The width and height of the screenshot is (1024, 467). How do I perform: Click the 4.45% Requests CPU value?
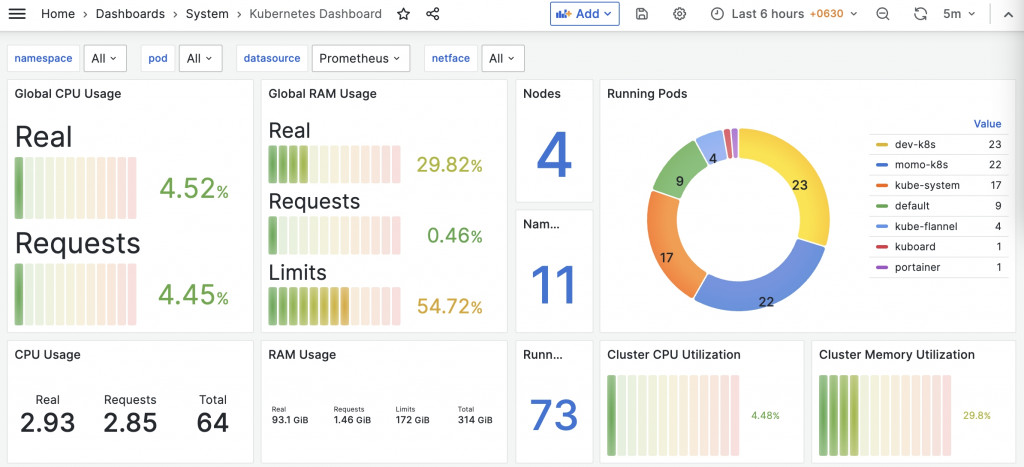pos(193,295)
